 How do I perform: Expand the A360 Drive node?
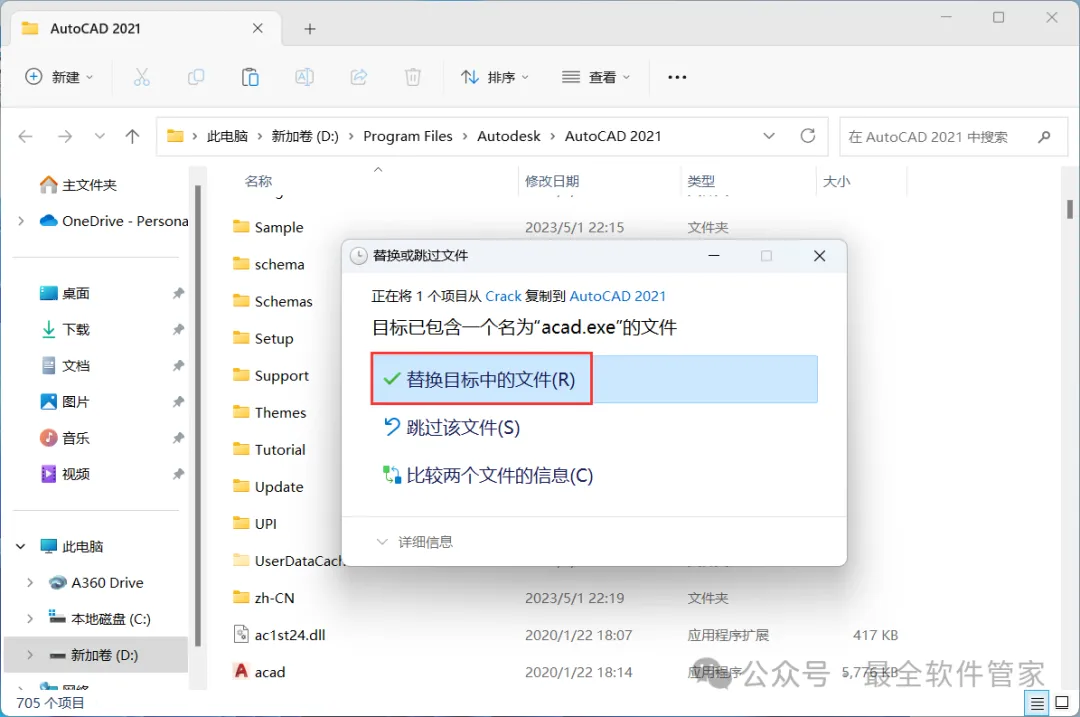30,583
